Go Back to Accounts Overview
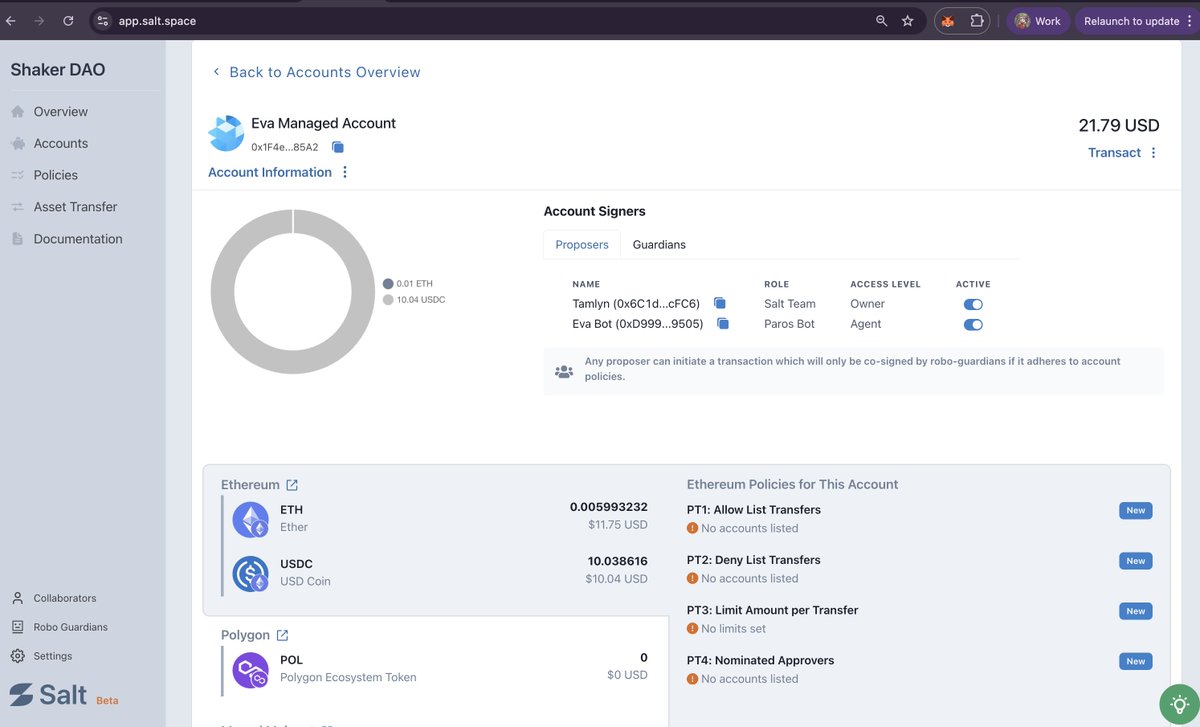 coord(316,72)
